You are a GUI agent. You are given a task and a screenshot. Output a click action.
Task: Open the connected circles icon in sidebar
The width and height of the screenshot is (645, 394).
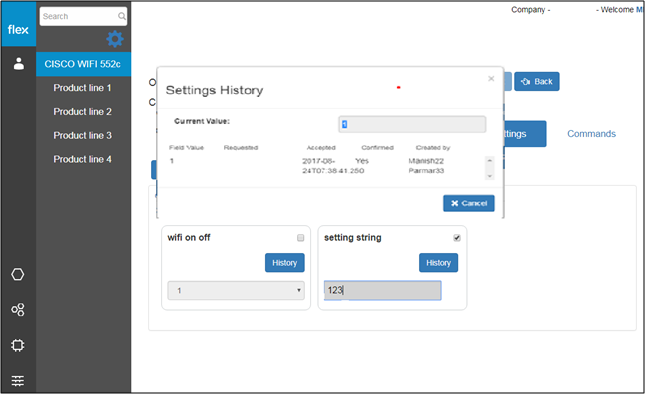(18, 310)
